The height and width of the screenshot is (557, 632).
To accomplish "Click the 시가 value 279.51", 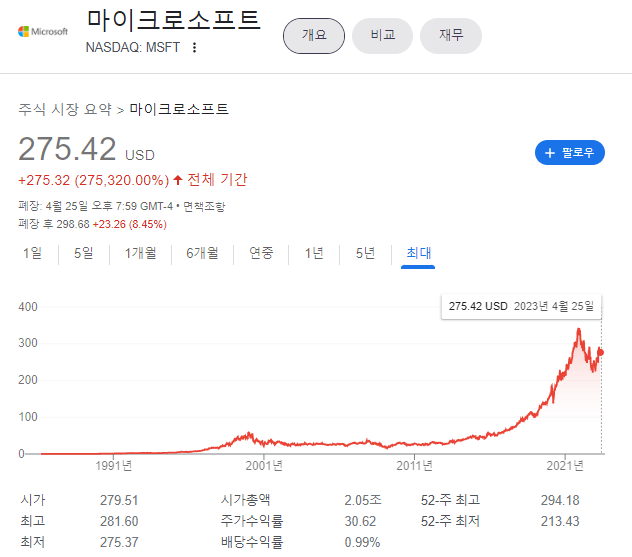I will click(119, 501).
